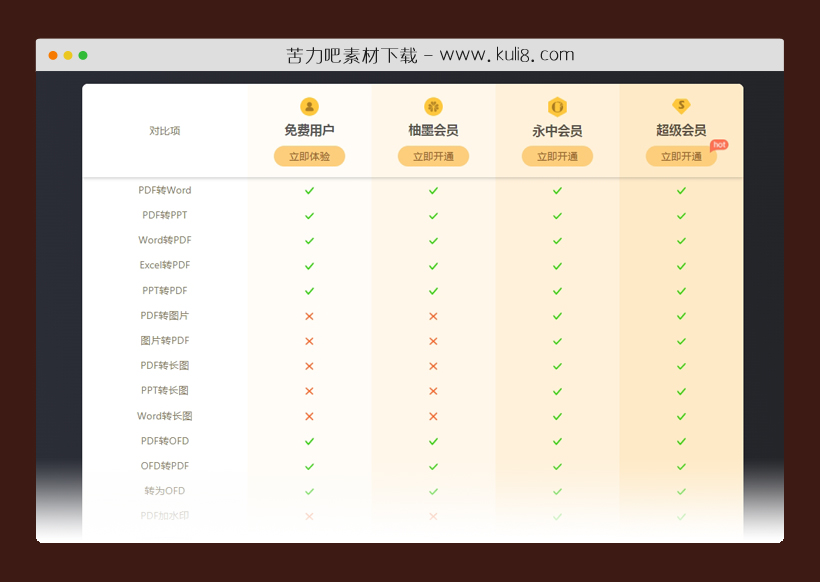The width and height of the screenshot is (820, 582).
Task: Click the green checkmark for PDF转Word under 免费用户
Action: (309, 190)
